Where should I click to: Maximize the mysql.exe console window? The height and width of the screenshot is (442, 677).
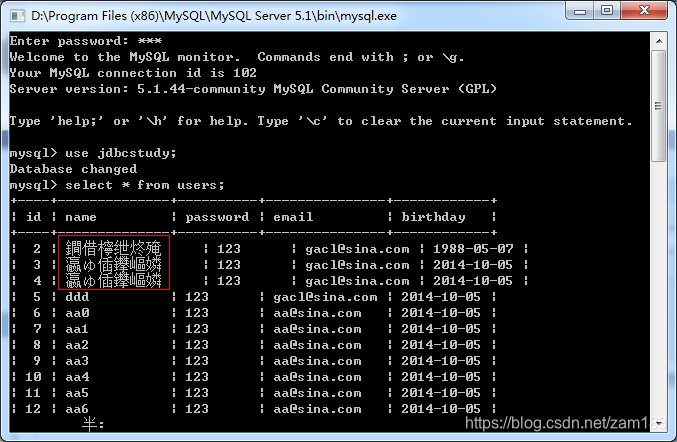(607, 10)
